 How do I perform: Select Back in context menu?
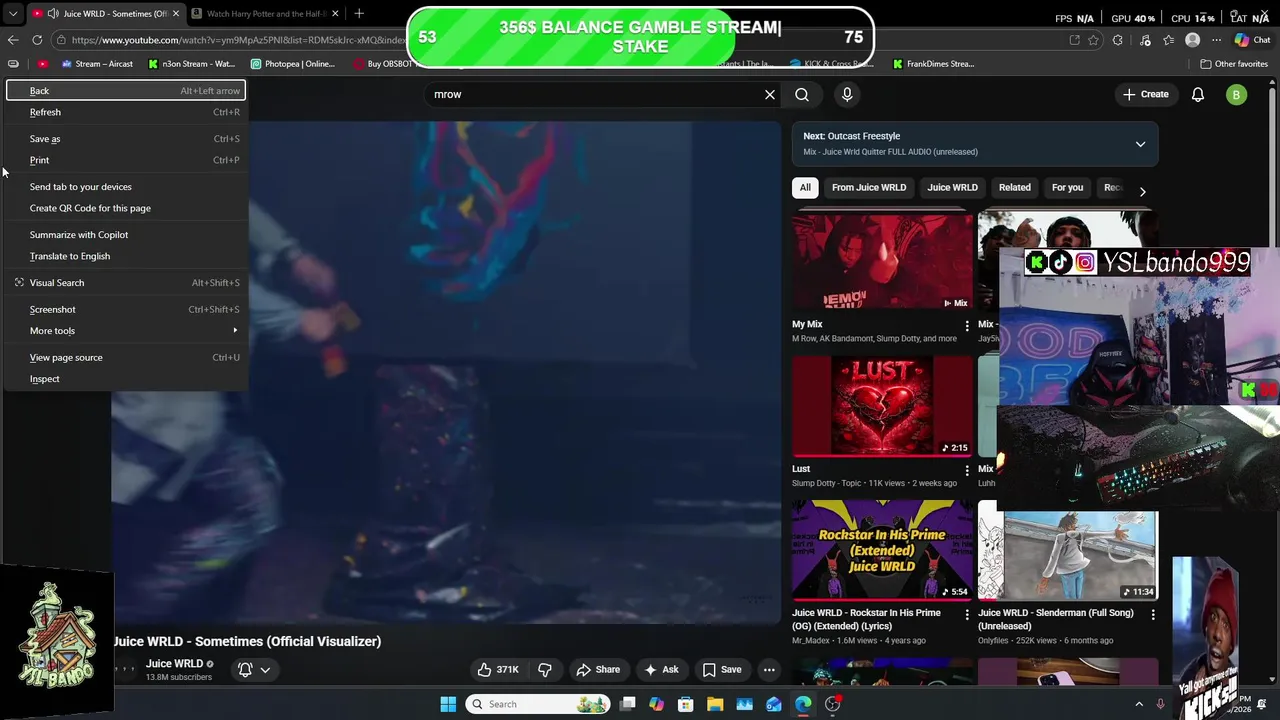coord(126,91)
